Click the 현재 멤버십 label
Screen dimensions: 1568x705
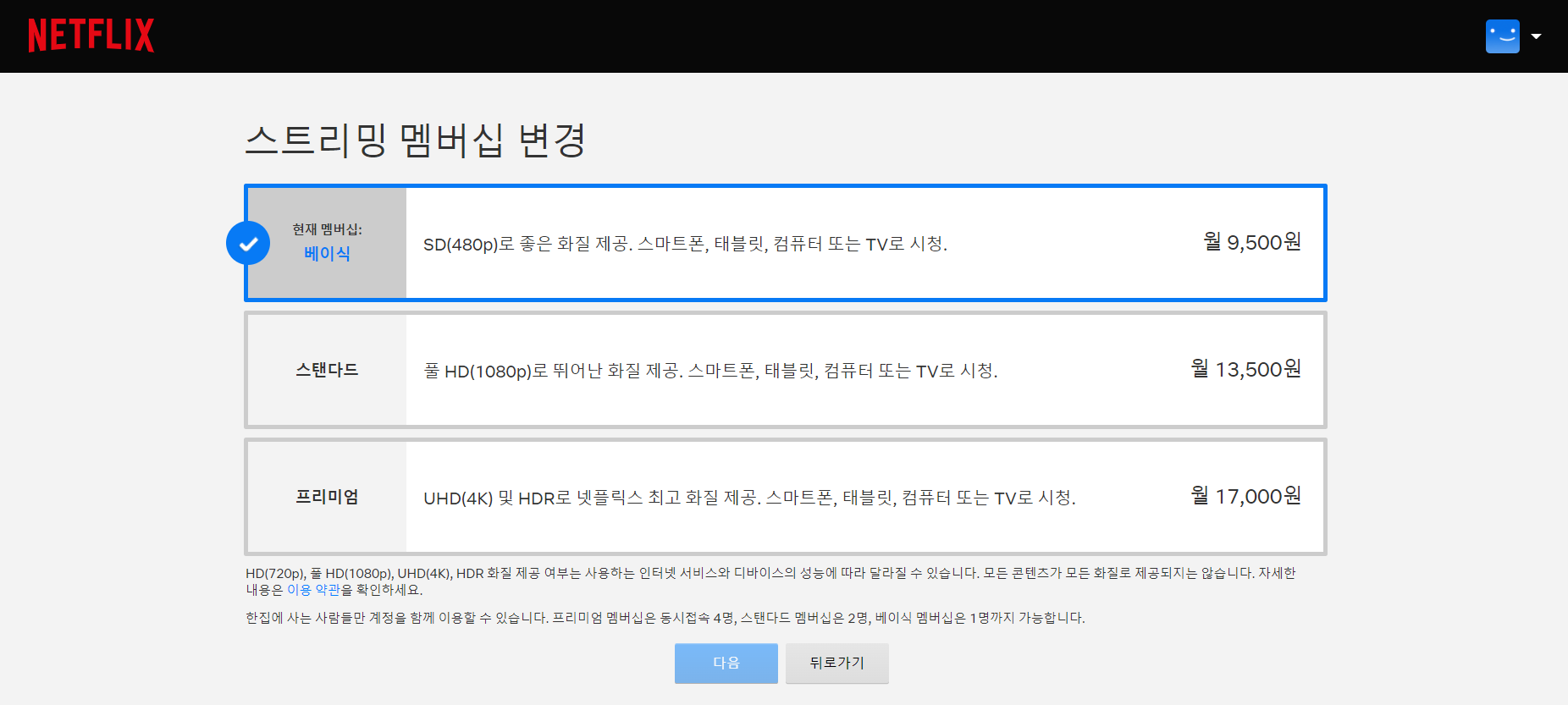pyautogui.click(x=327, y=229)
